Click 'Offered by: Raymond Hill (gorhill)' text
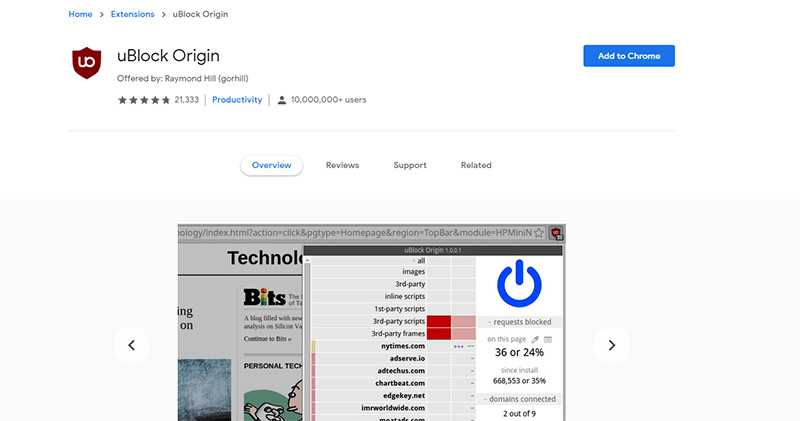This screenshot has width=800, height=421. pos(183,79)
